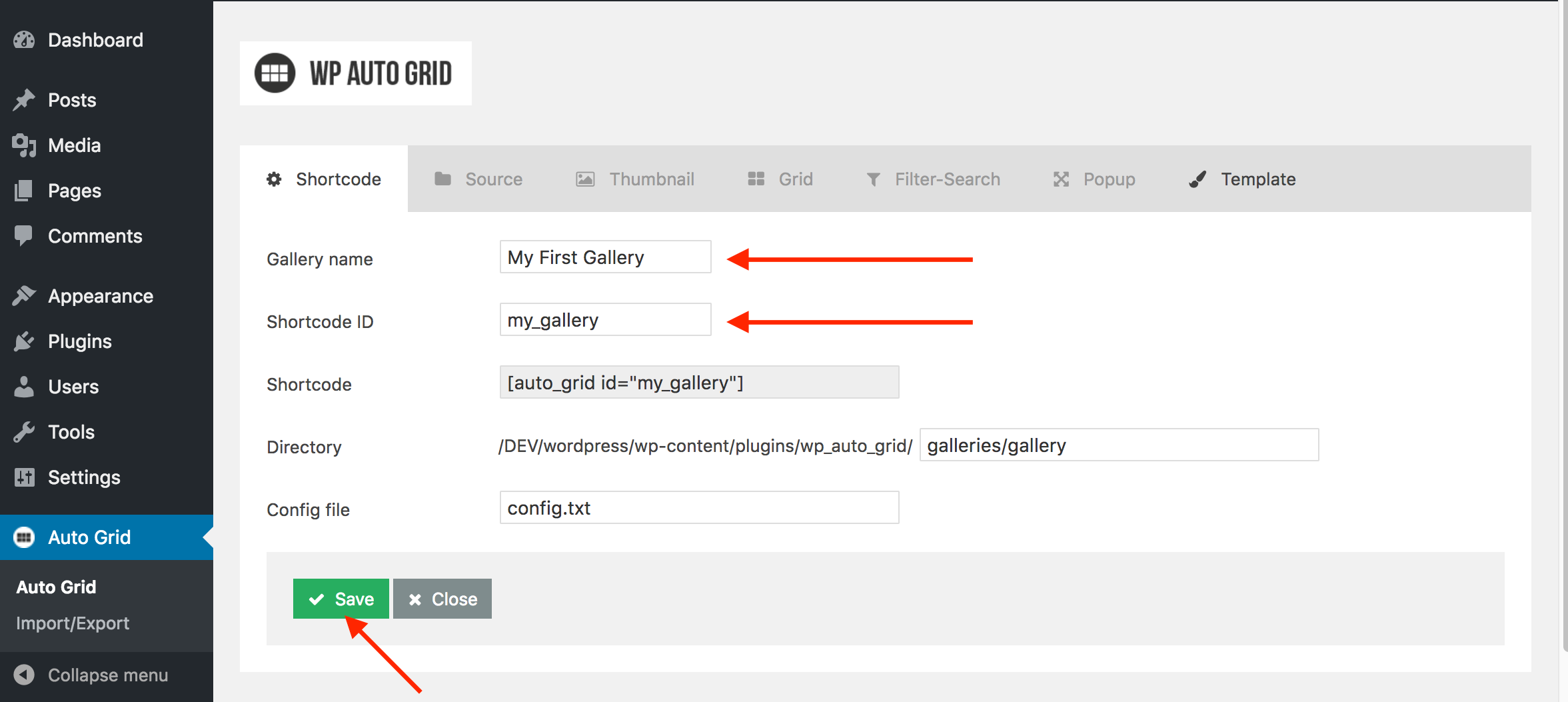Click the Thumbnail tab image icon

(585, 179)
